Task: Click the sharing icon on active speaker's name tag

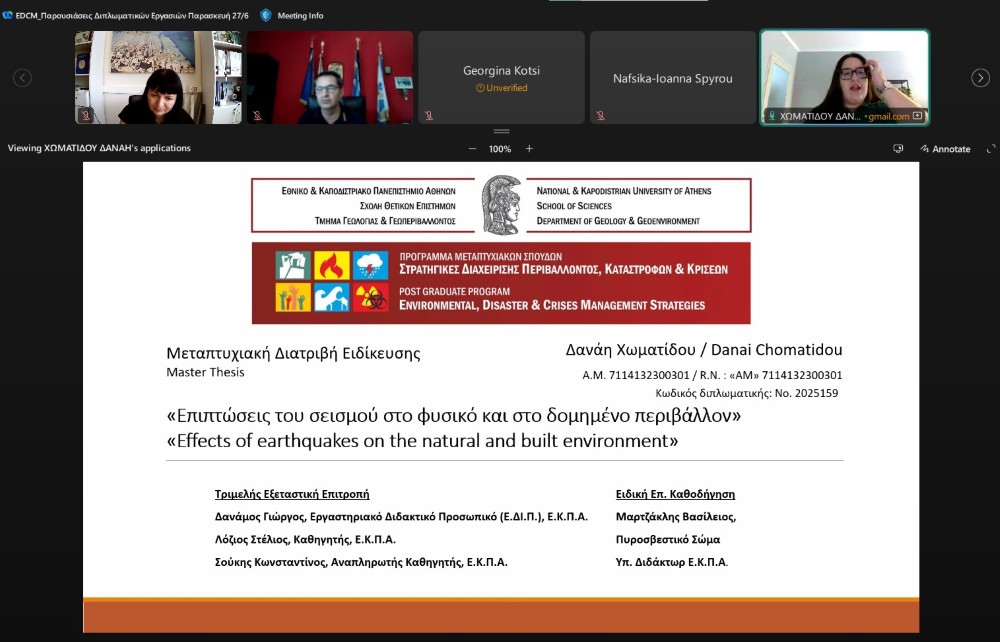Action: (x=917, y=116)
